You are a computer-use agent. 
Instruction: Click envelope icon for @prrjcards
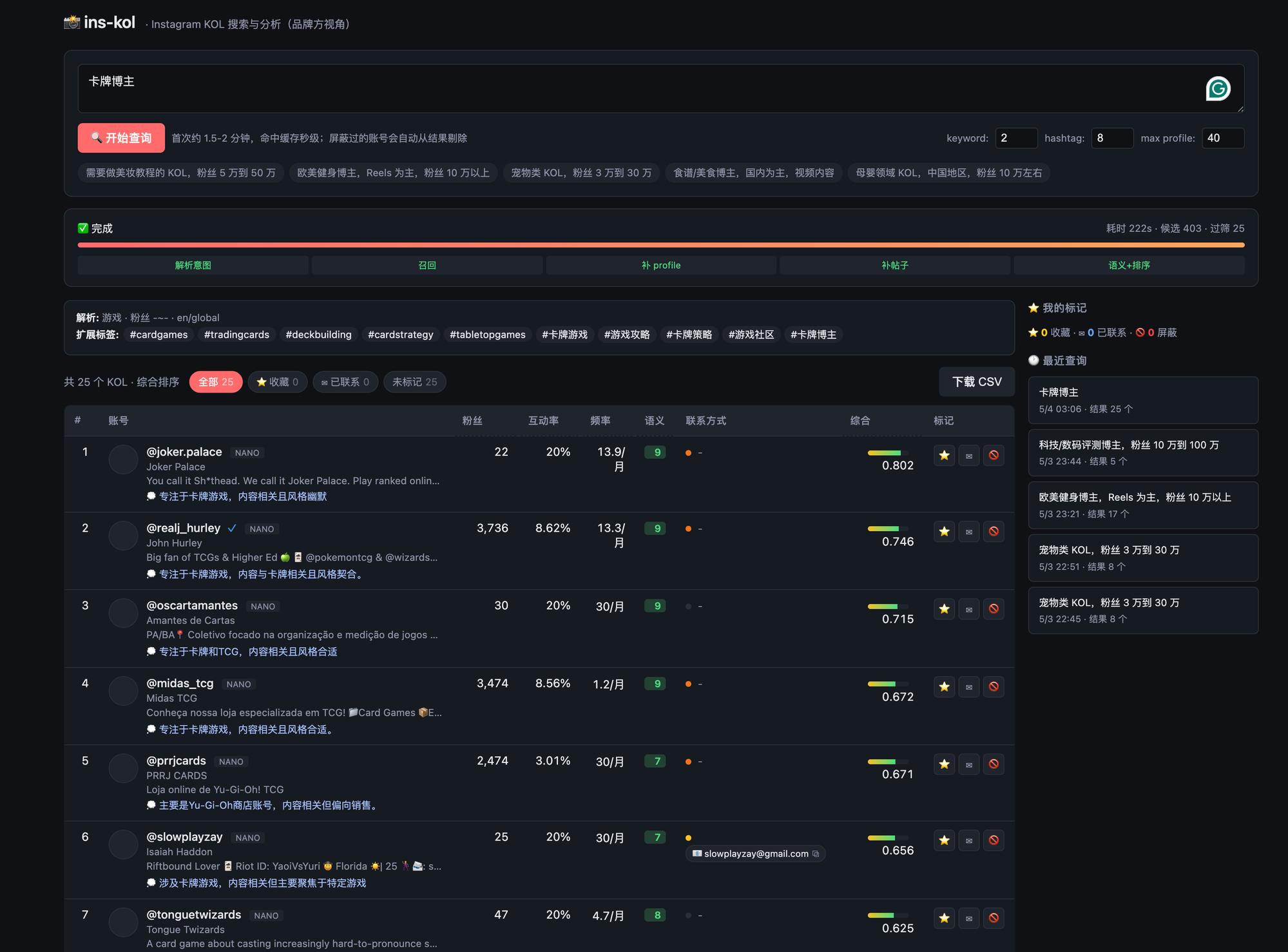[969, 764]
